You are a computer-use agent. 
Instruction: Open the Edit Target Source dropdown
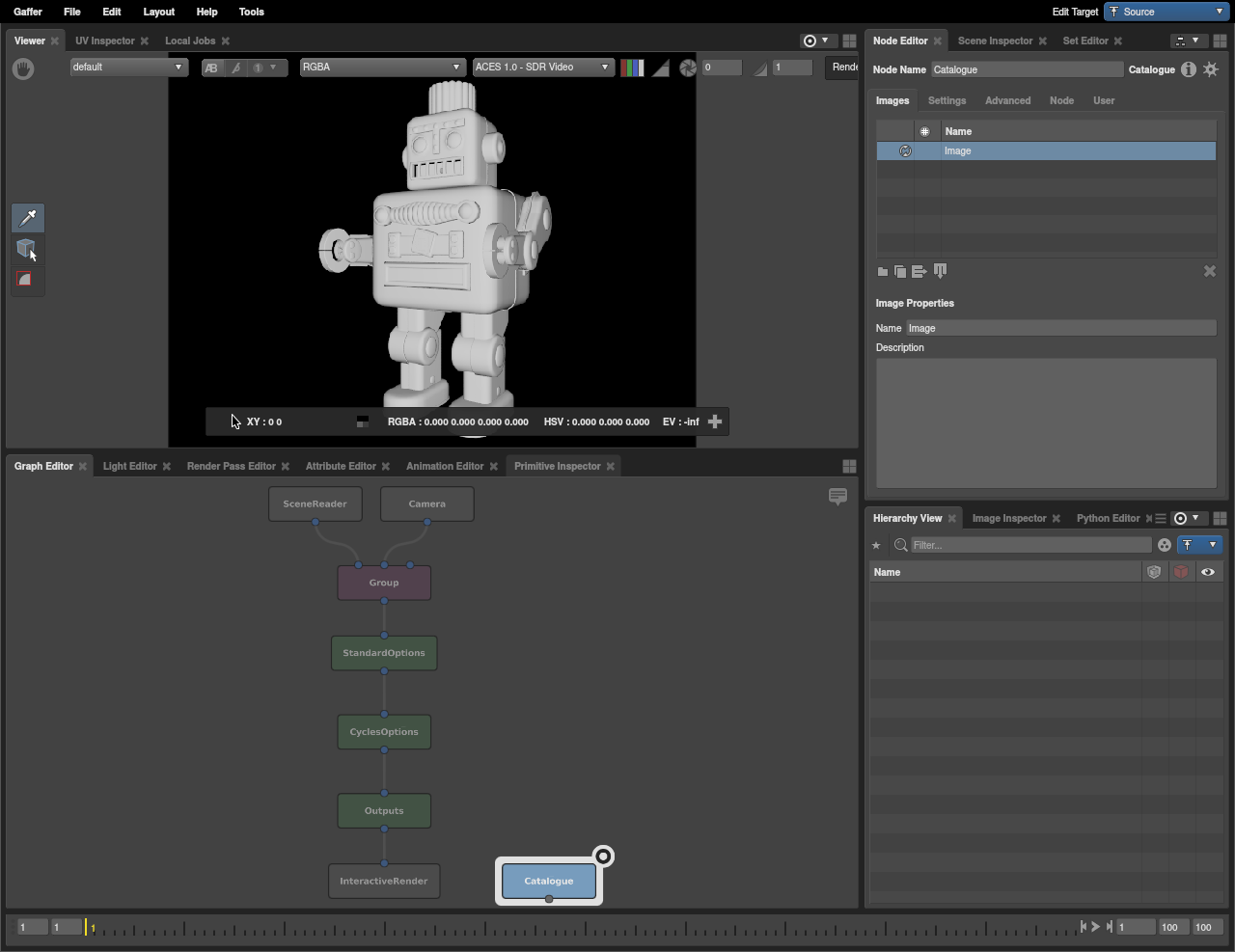1167,12
